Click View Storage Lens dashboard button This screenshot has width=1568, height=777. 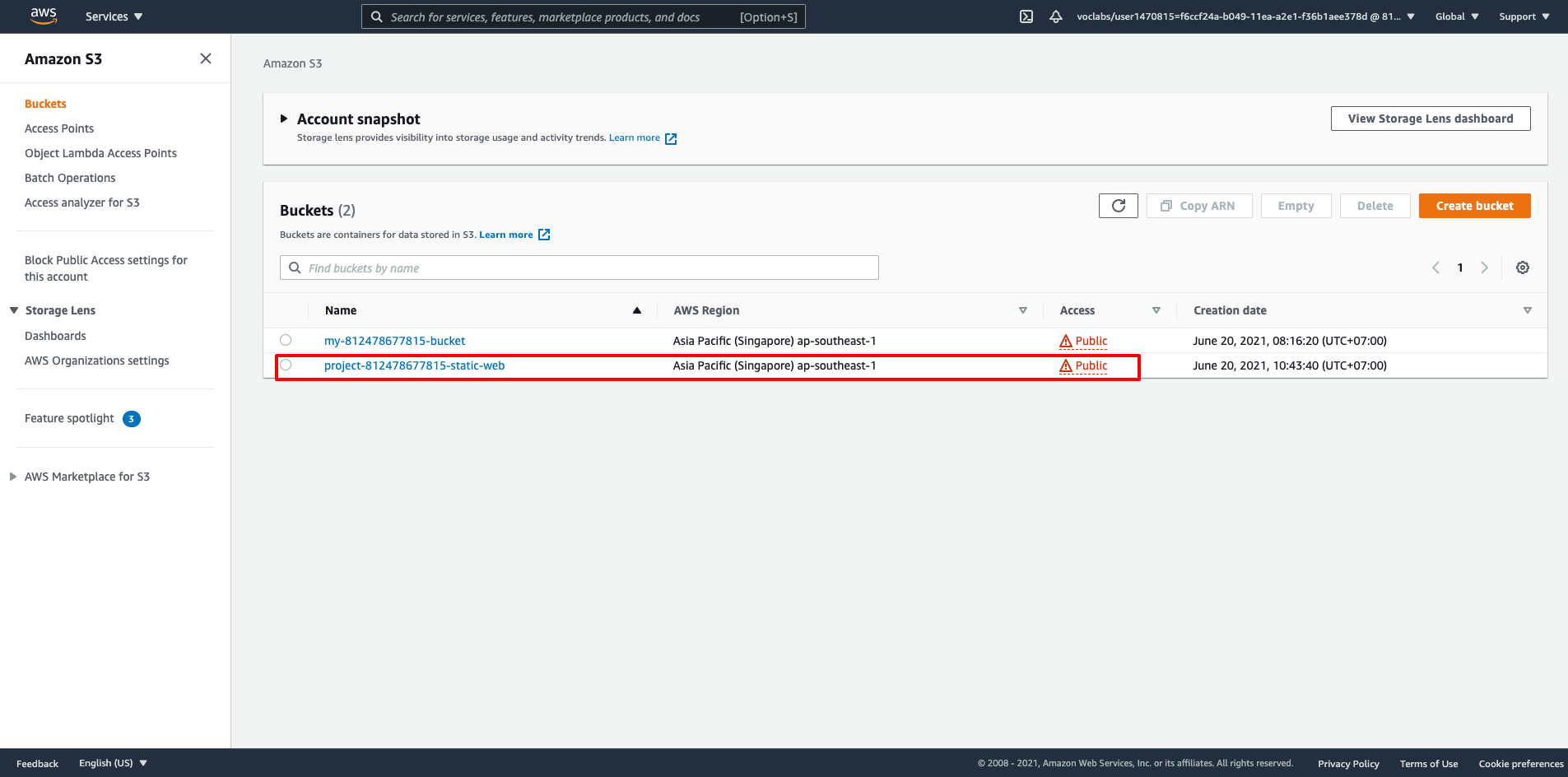point(1431,119)
